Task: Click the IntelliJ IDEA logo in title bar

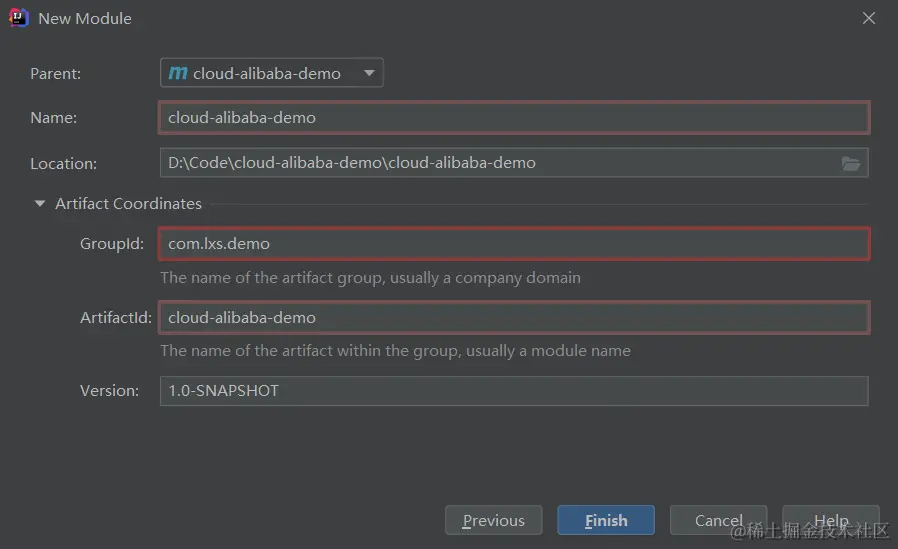Action: (x=19, y=18)
